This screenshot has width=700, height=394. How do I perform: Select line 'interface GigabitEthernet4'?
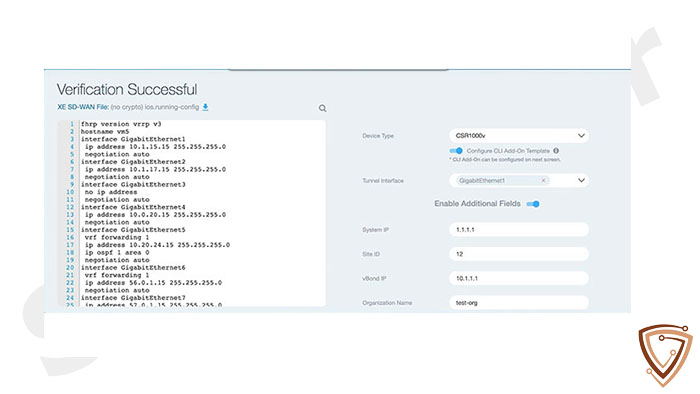133,207
